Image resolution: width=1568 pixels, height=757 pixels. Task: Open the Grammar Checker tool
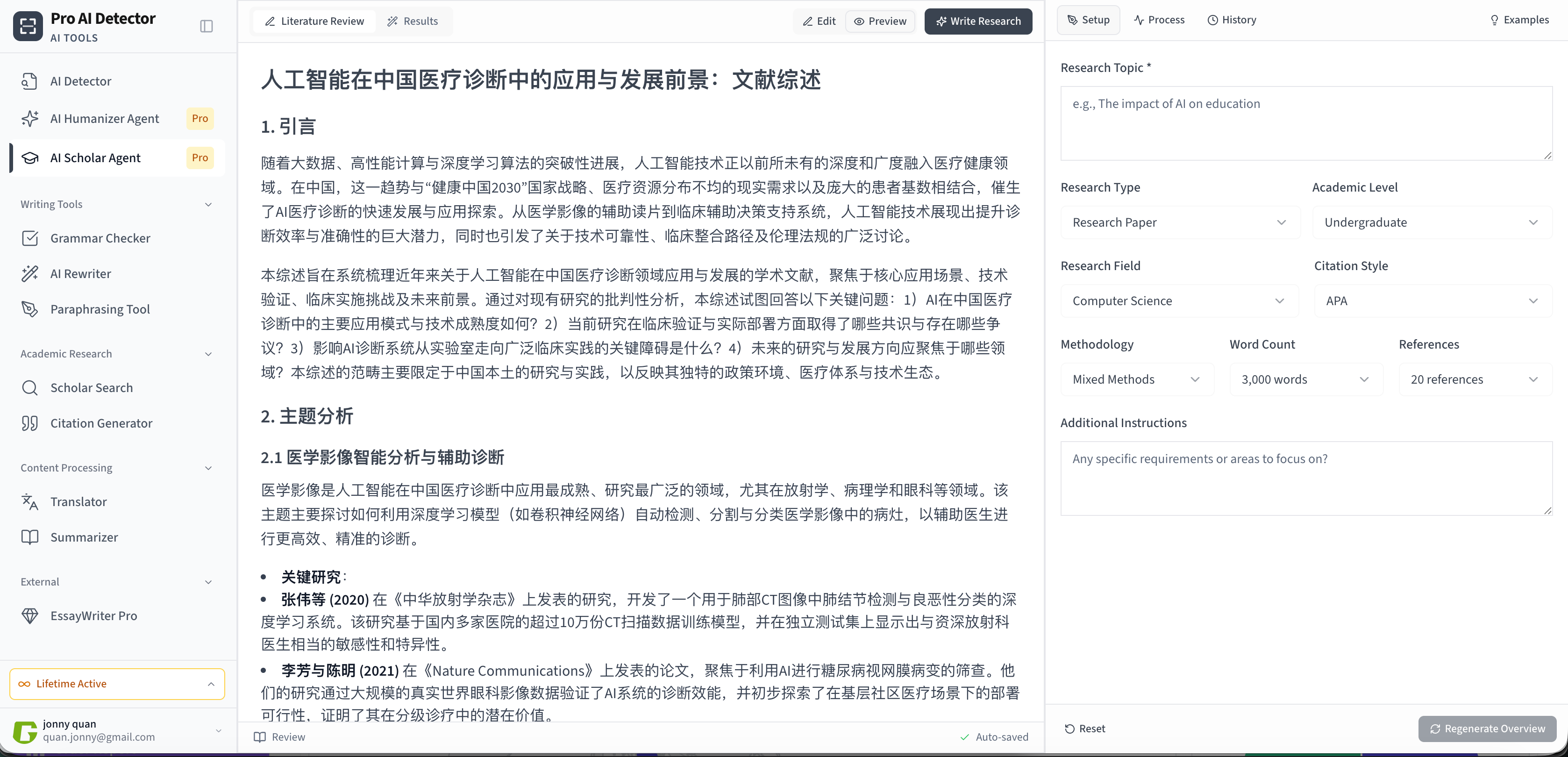coord(100,238)
